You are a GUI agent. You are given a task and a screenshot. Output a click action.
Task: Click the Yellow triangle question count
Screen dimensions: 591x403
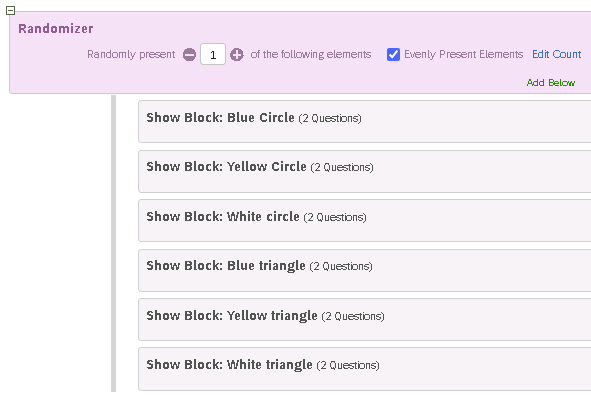pyautogui.click(x=353, y=316)
